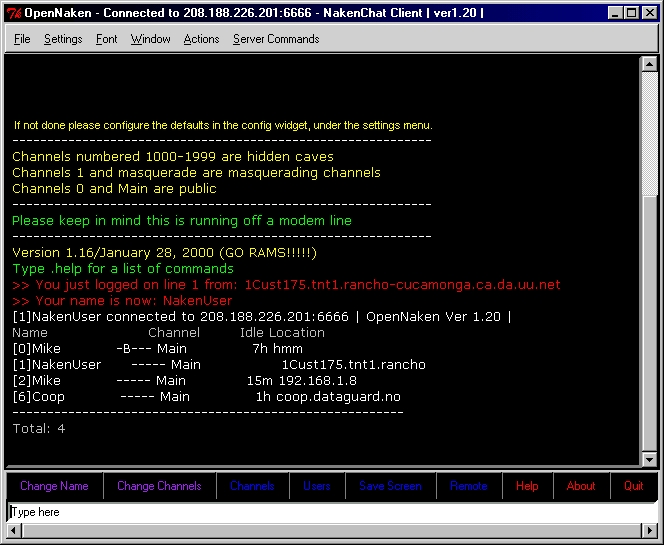Click the vertical scrollbar up arrow
This screenshot has height=545, width=664.
pos(650,64)
